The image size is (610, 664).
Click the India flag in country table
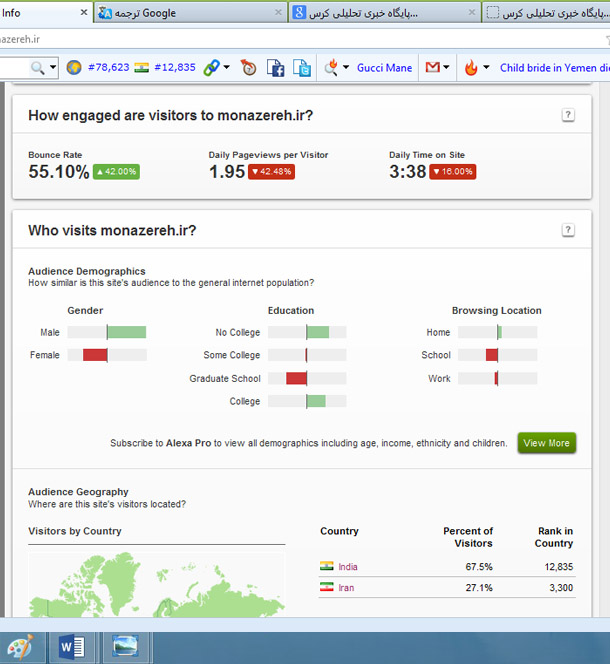[327, 566]
